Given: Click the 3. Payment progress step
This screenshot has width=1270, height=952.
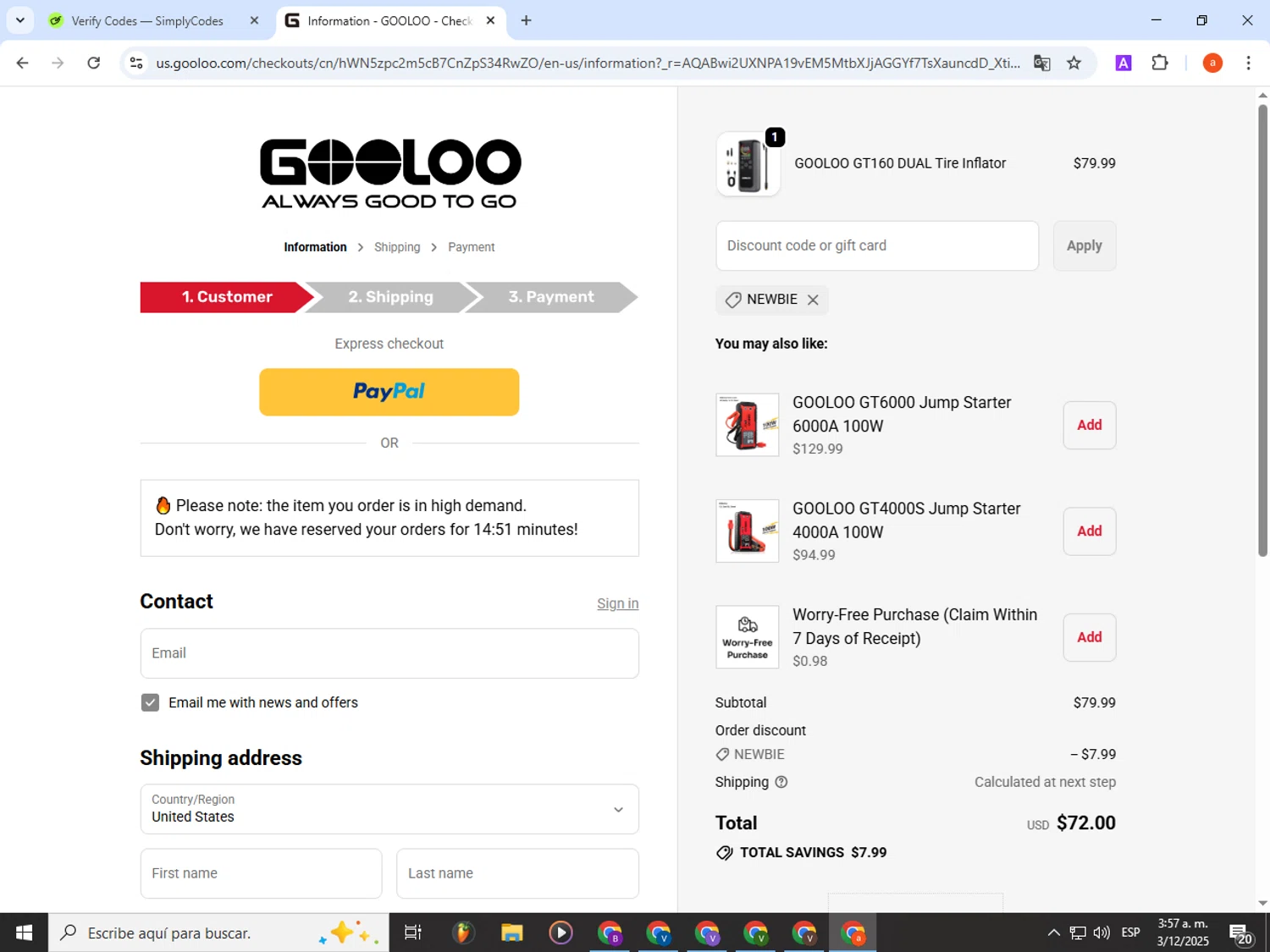Looking at the screenshot, I should (x=551, y=297).
